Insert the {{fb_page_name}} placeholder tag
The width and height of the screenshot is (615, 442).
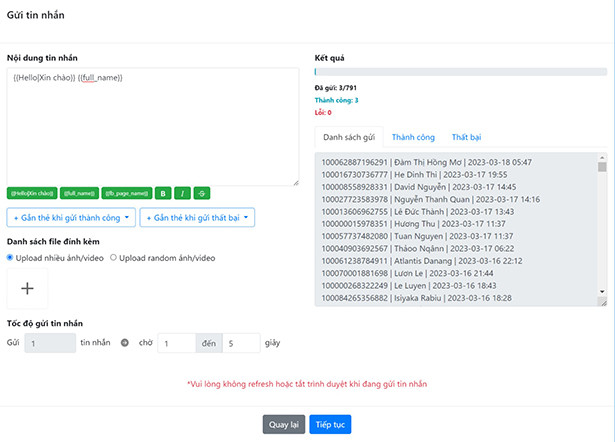(x=127, y=193)
